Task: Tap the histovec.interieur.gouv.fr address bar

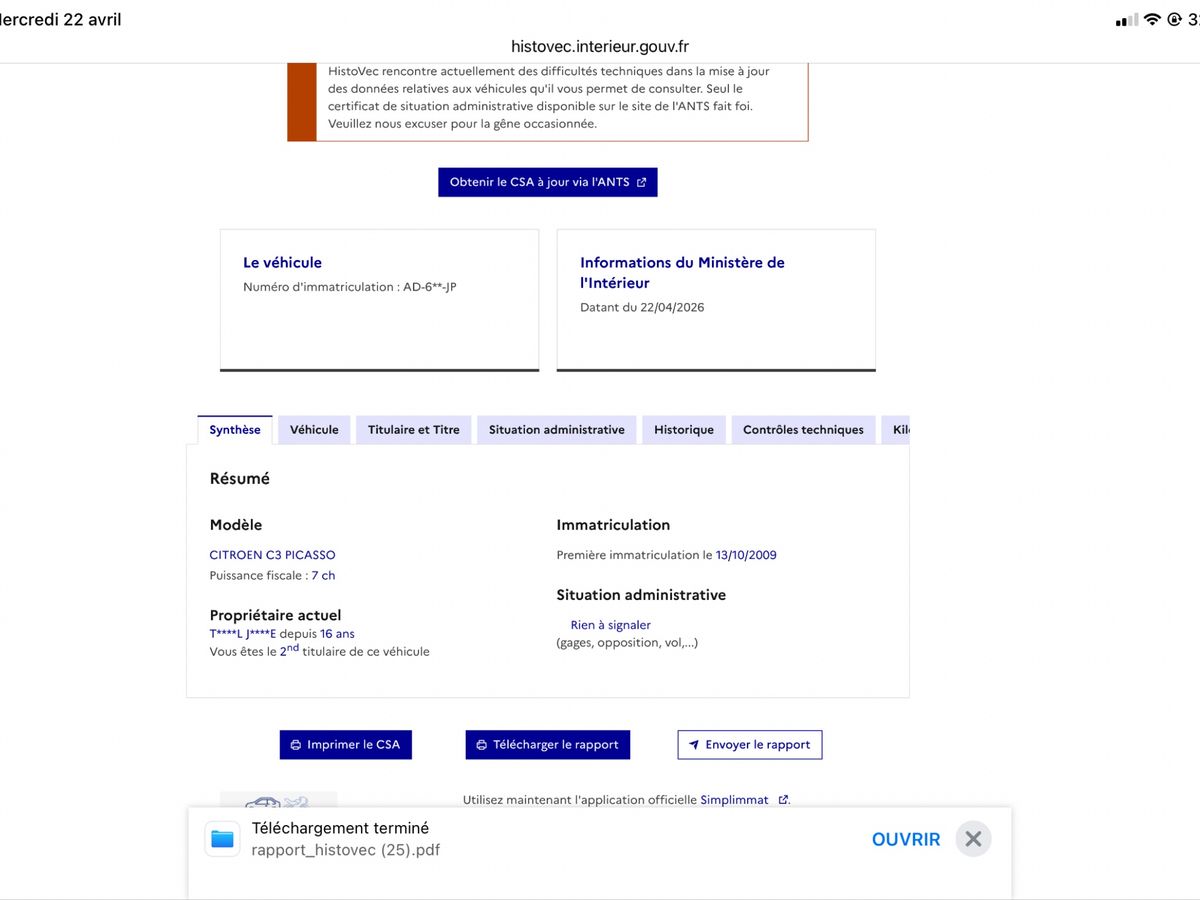Action: (600, 46)
